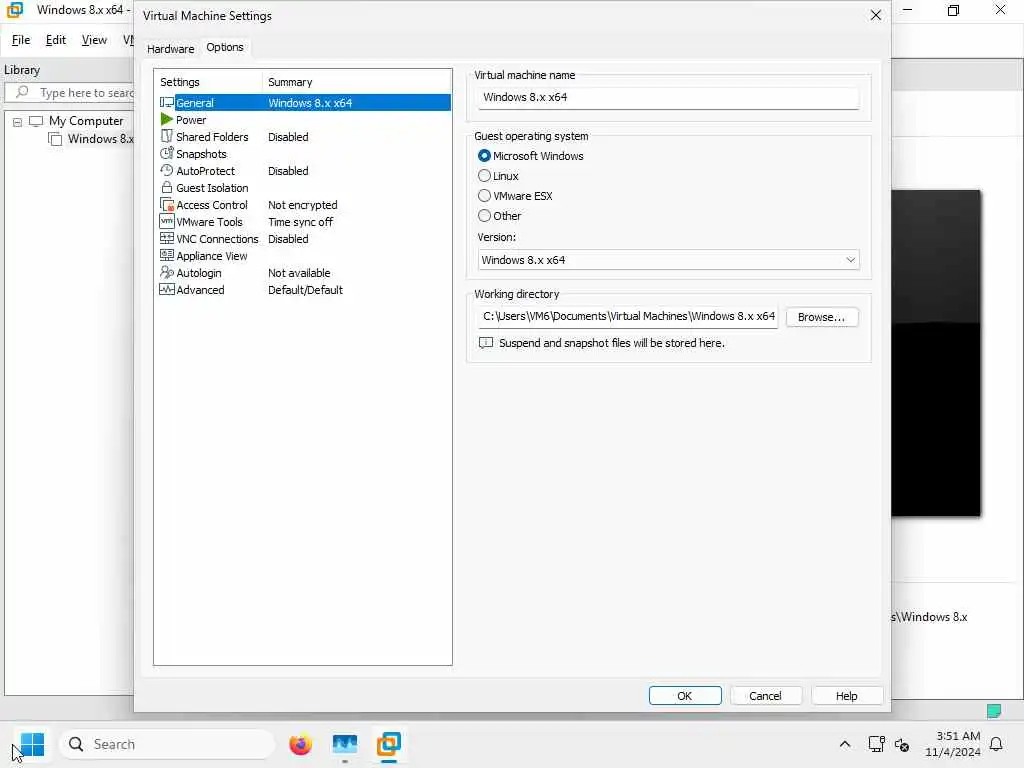1024x768 pixels.
Task: Click the Windows 8.x VM icon in library
Action: [56, 139]
